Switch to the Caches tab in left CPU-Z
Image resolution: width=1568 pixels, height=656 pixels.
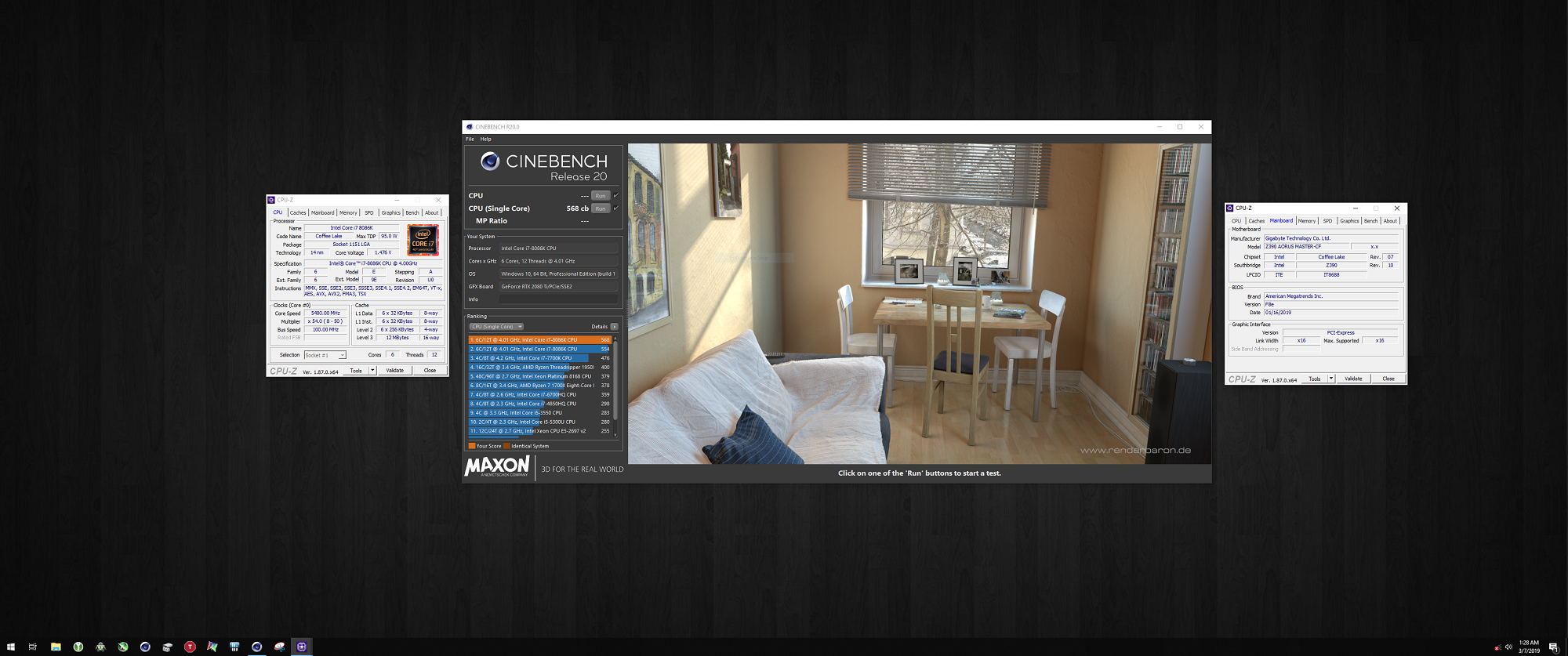pos(298,212)
